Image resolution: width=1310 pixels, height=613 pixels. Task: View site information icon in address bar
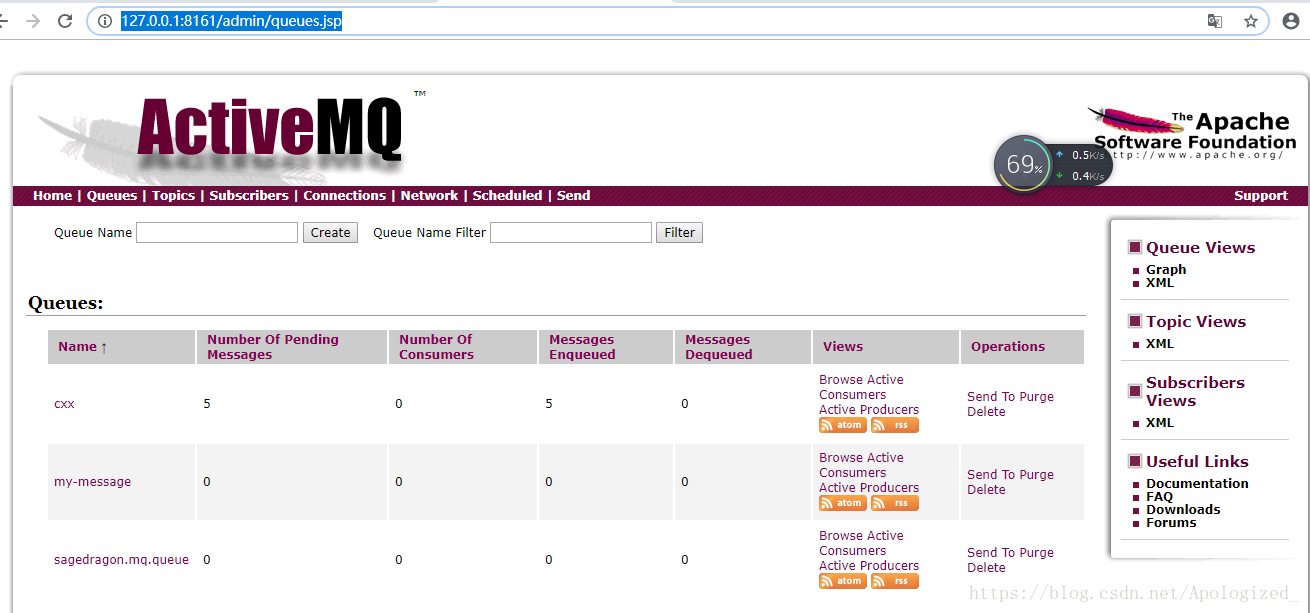click(x=105, y=21)
